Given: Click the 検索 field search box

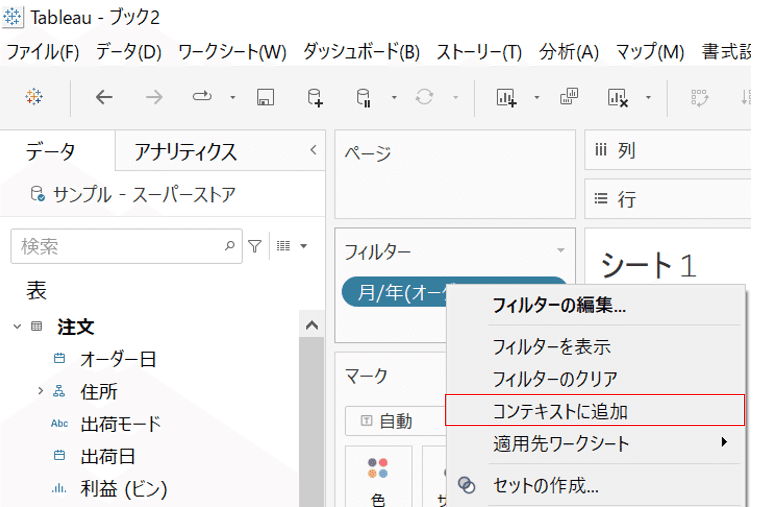Looking at the screenshot, I should tap(126, 246).
